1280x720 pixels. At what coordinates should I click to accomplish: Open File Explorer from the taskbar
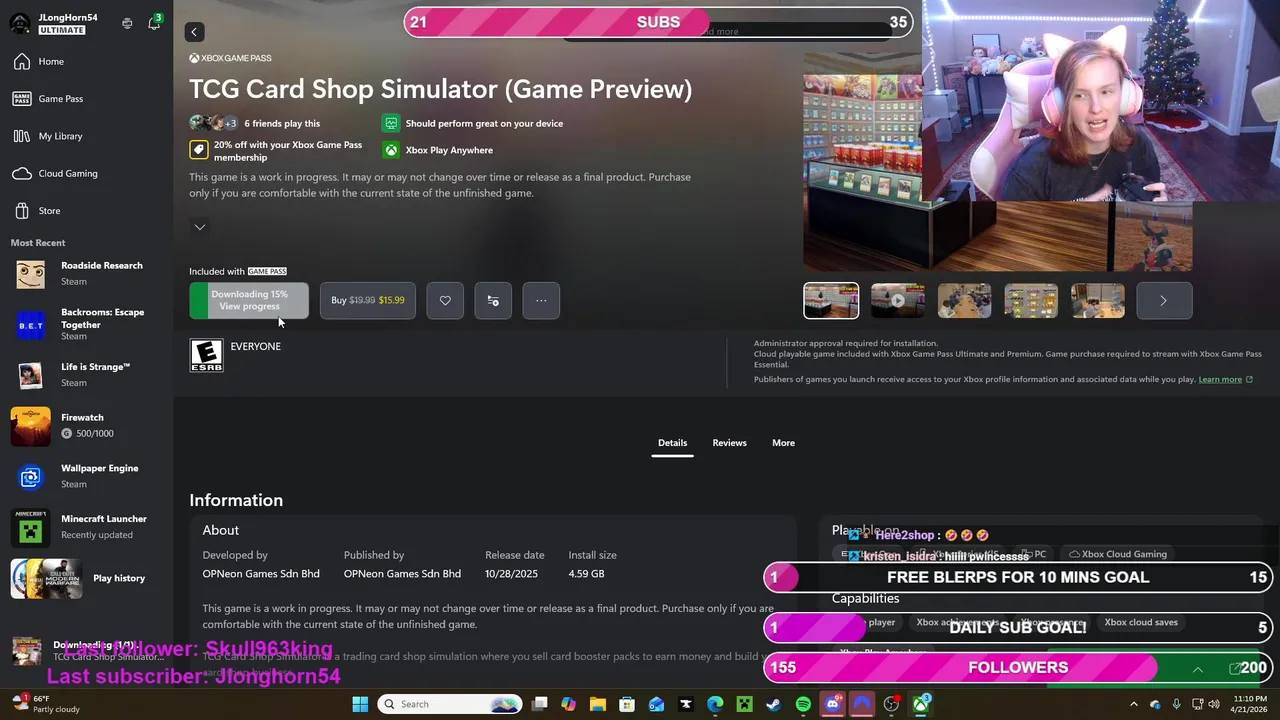click(598, 704)
